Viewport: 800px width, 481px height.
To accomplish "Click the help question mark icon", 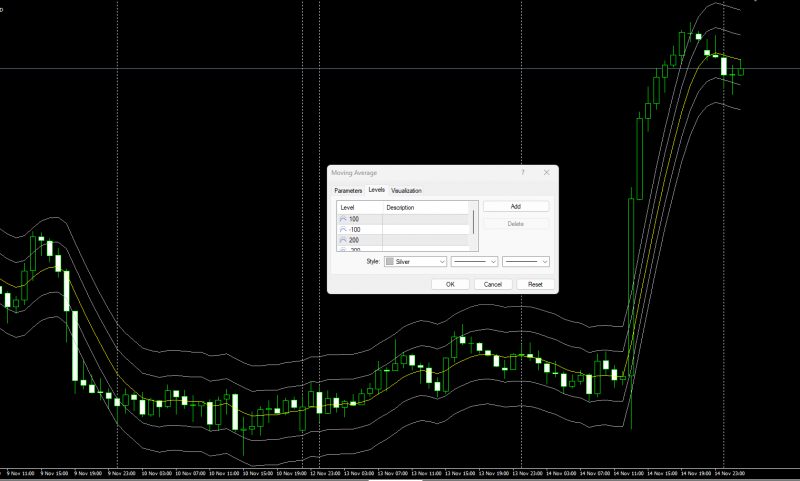I will tap(522, 172).
